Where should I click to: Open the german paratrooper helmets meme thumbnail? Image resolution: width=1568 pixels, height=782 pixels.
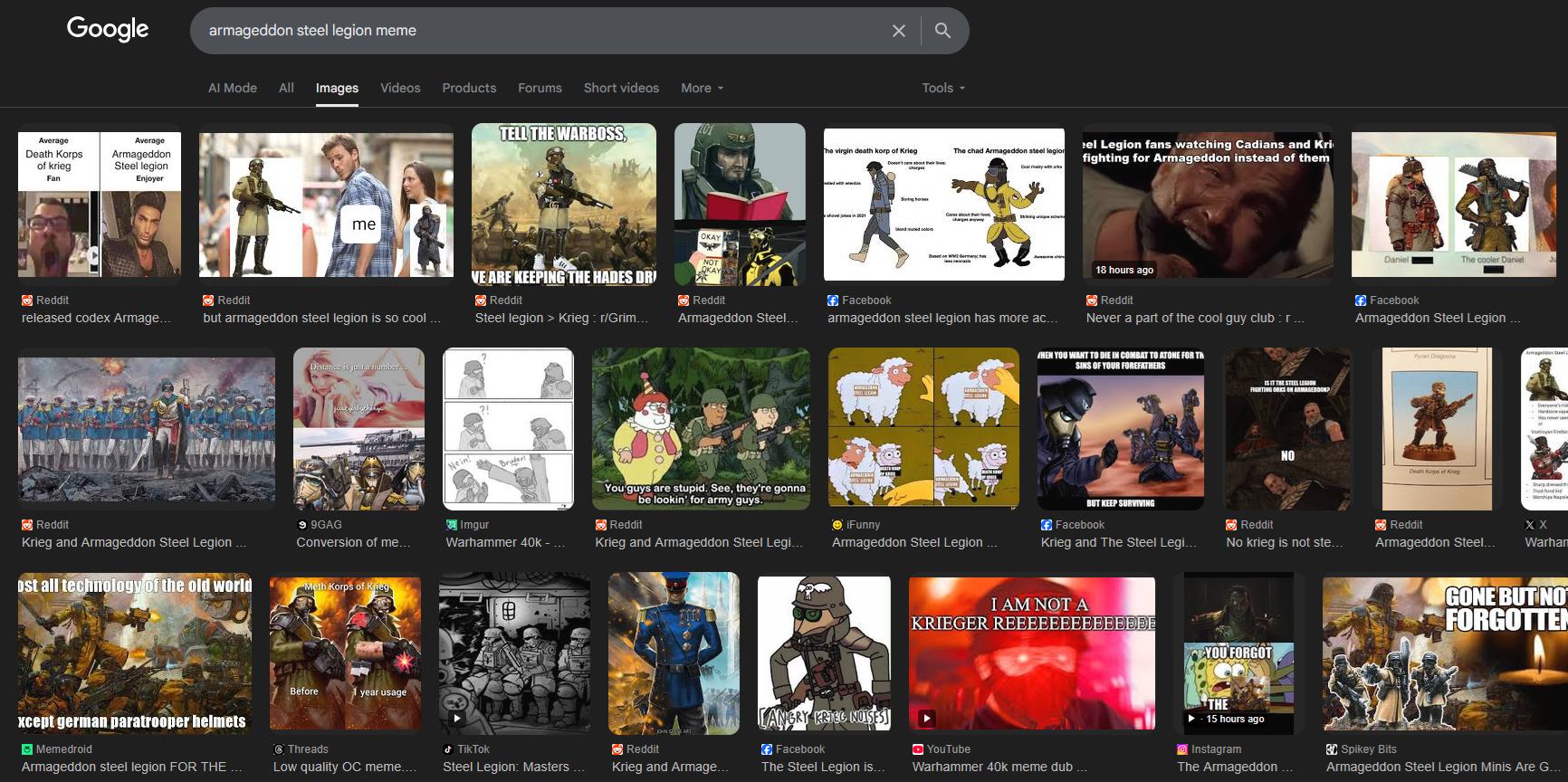pyautogui.click(x=135, y=653)
